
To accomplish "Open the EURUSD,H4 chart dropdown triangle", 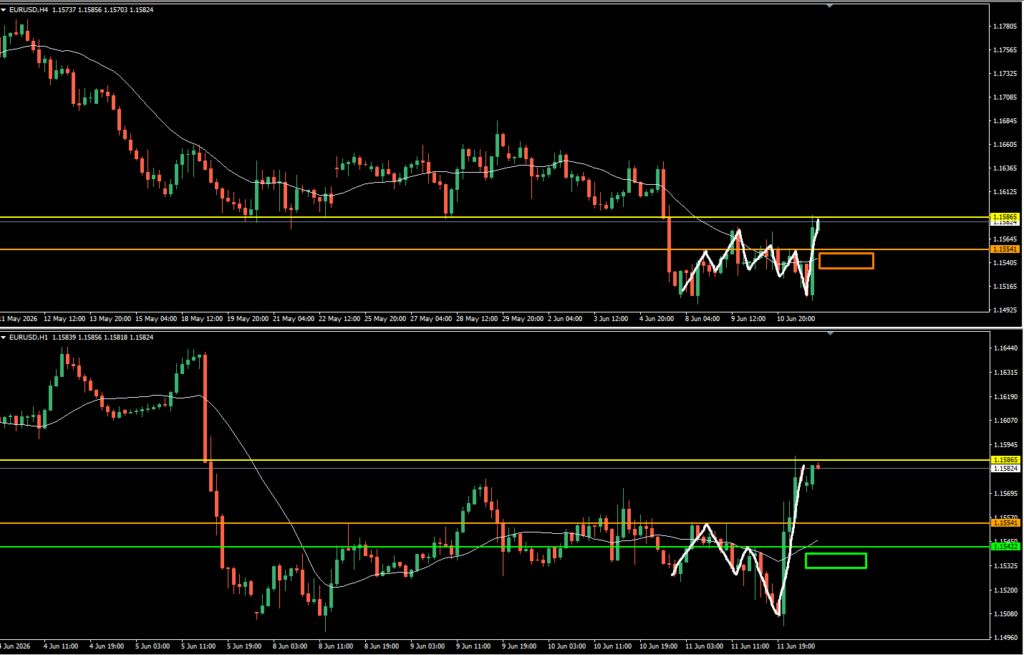I will [4, 10].
